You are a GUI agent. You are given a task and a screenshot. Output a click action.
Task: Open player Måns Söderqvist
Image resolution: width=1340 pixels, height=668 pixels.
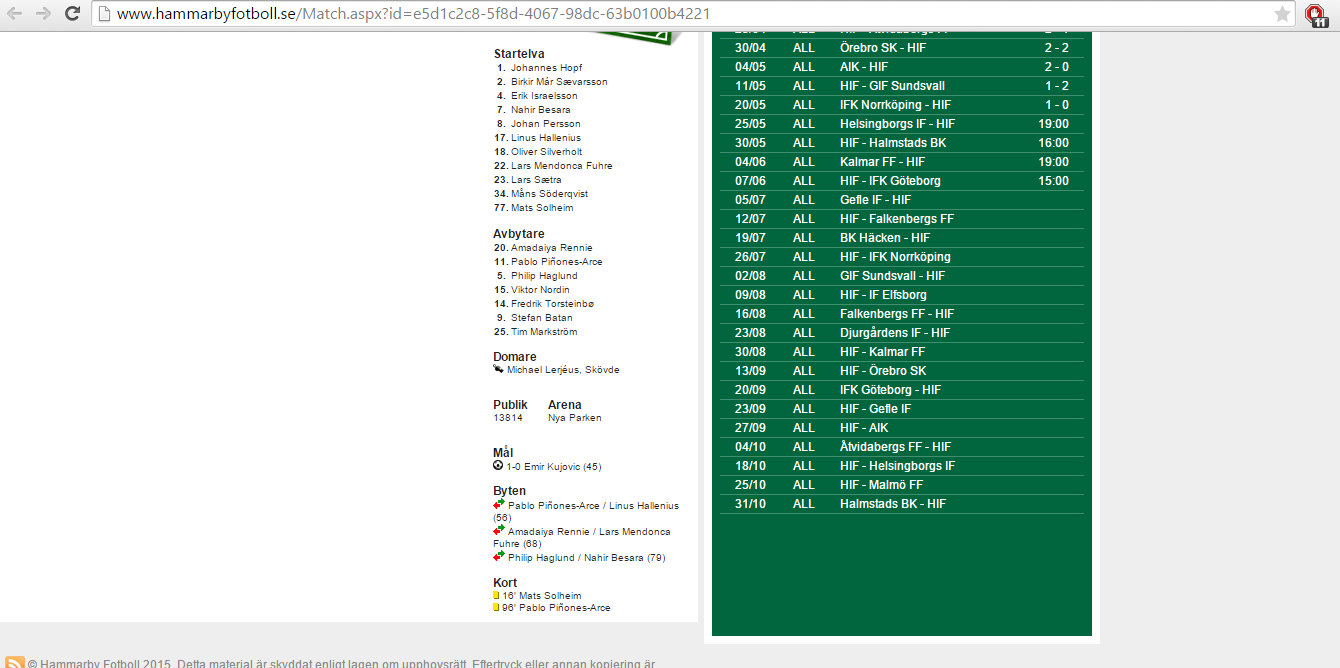pyautogui.click(x=549, y=194)
